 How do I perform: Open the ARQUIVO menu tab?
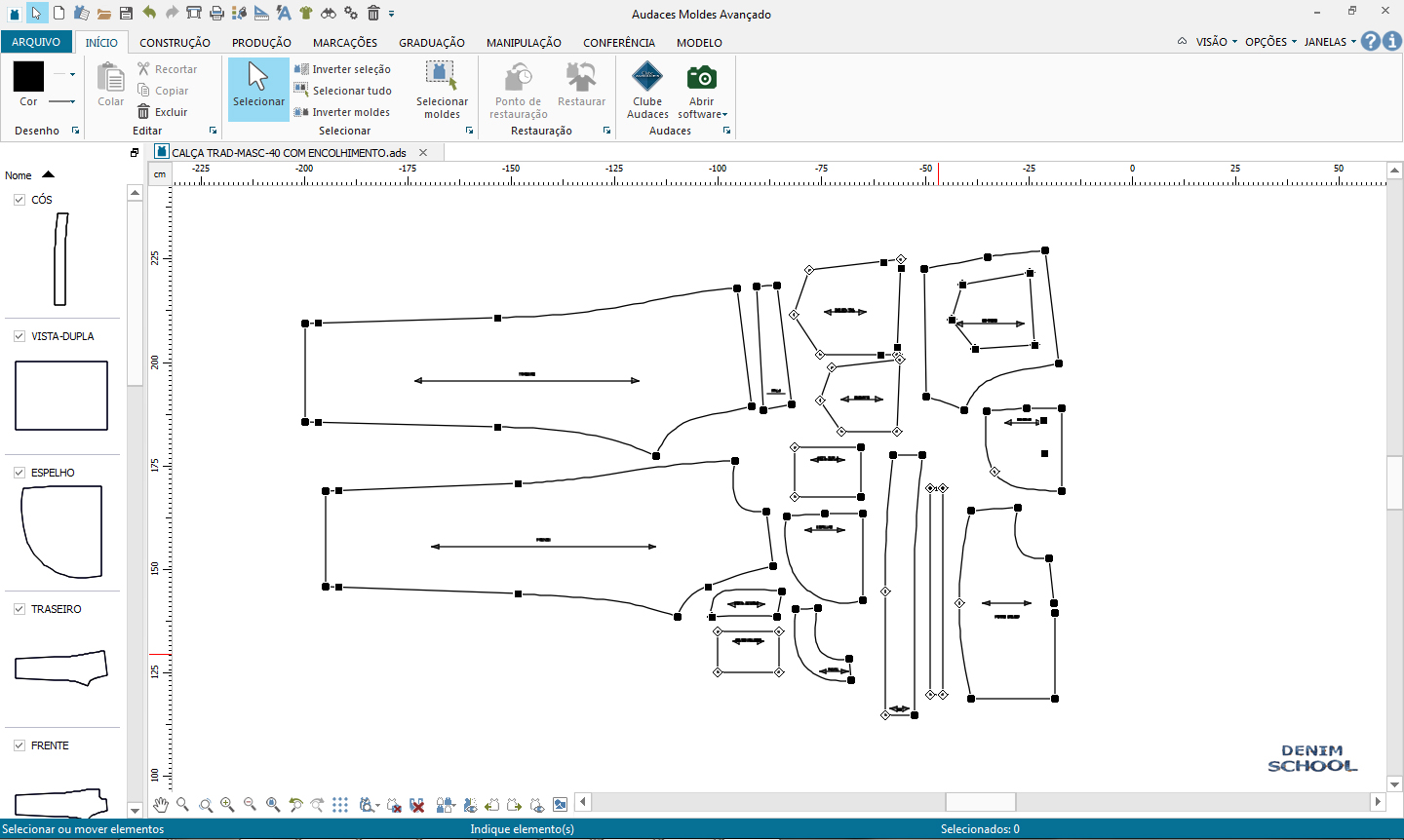click(36, 42)
